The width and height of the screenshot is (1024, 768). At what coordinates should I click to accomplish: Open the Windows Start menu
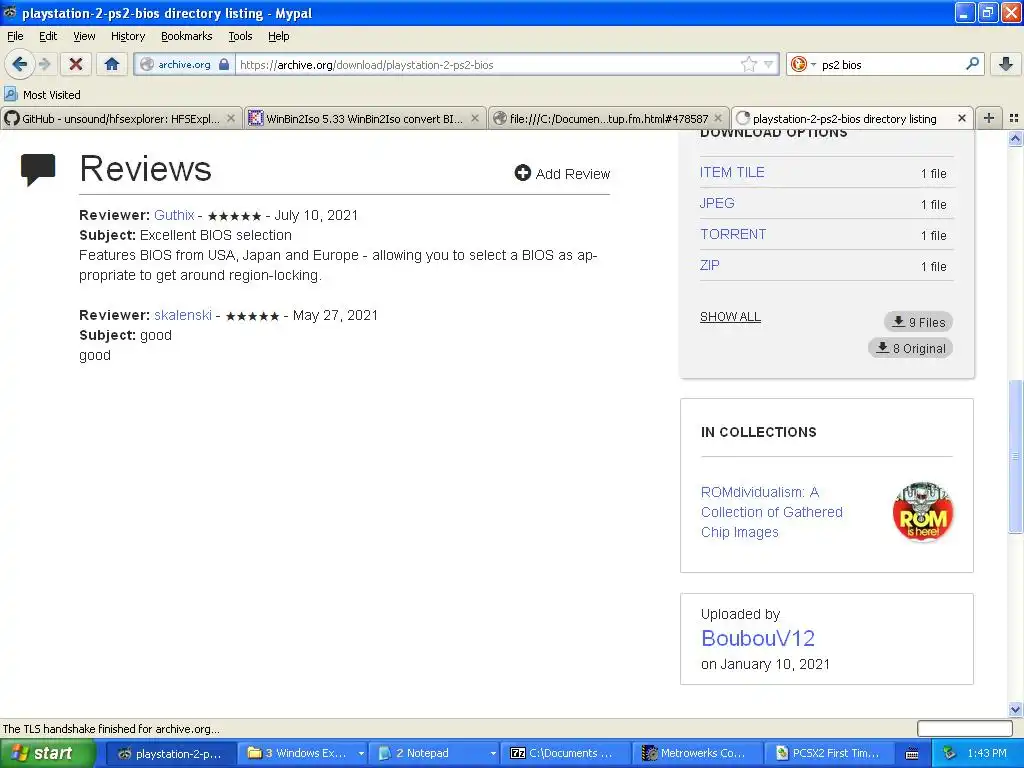47,753
